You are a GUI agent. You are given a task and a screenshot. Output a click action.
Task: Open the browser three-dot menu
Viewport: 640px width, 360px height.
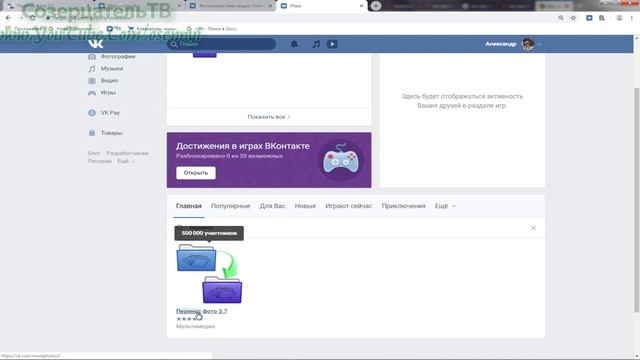[631, 18]
